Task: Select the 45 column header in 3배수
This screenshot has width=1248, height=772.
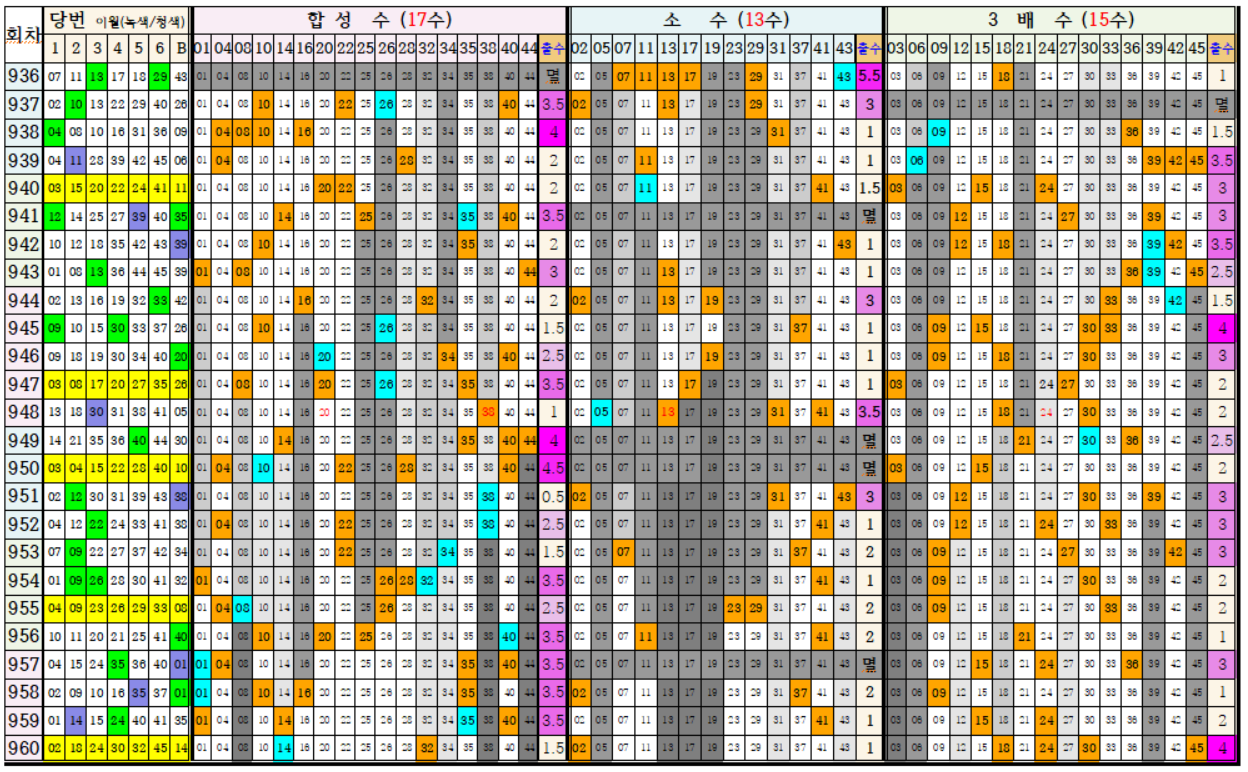Action: (1196, 48)
